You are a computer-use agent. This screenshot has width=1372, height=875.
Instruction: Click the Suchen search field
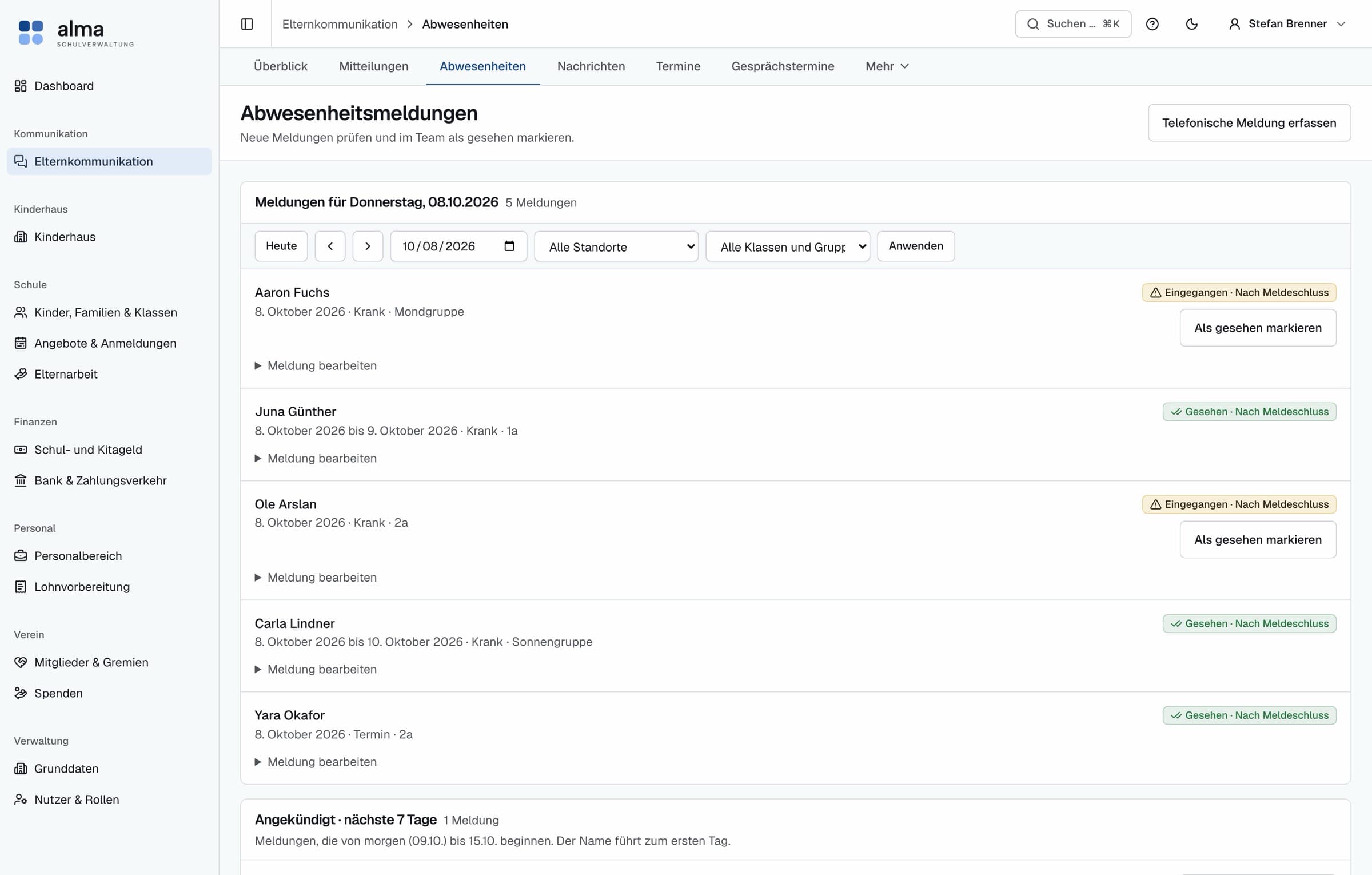pyautogui.click(x=1073, y=24)
